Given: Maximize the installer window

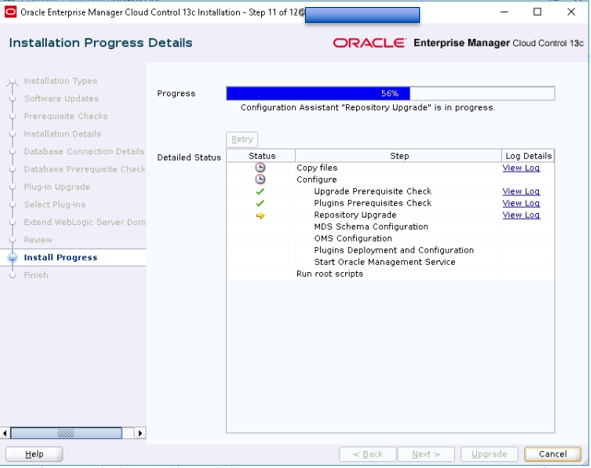Looking at the screenshot, I should click(x=537, y=12).
